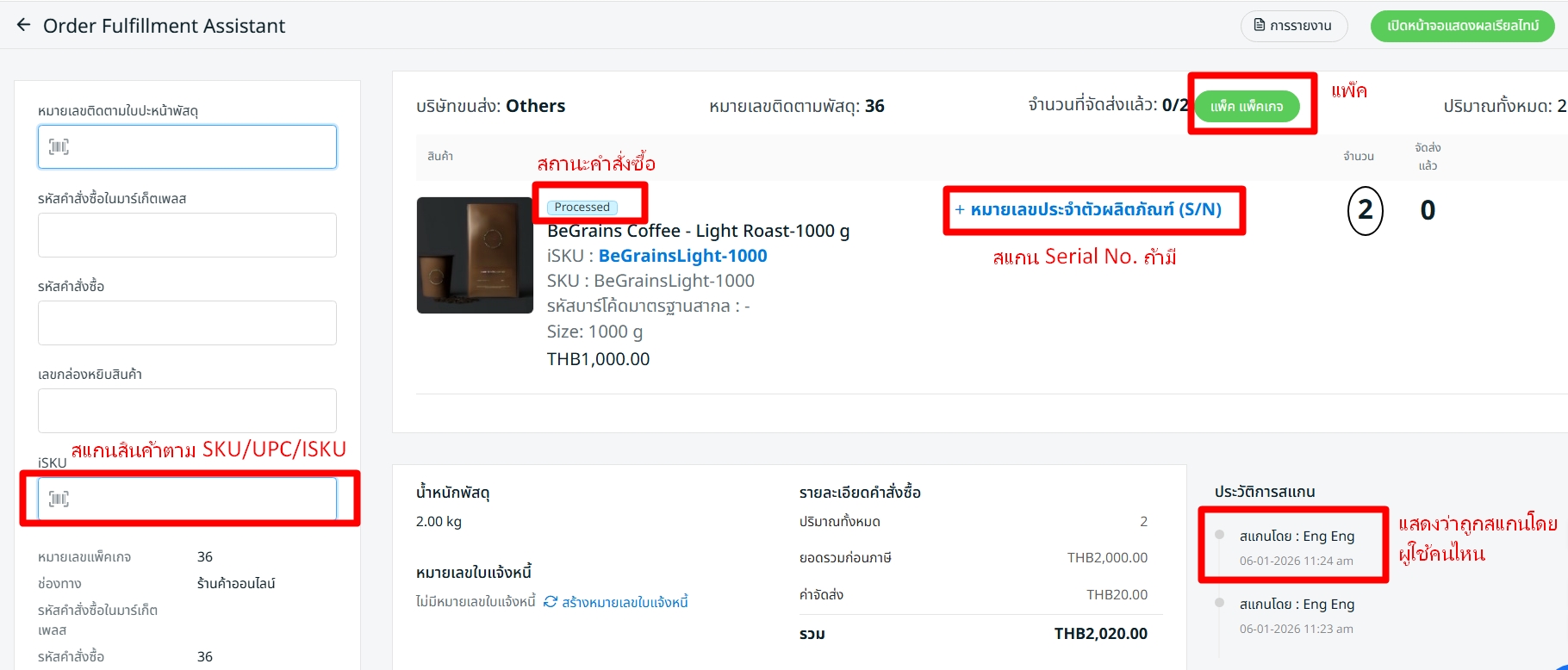Screen dimensions: 1568x670
Task: Click หมายเลขประจำตัวผลิตภัณฑ์ (S/N) link
Action: tap(1096, 209)
